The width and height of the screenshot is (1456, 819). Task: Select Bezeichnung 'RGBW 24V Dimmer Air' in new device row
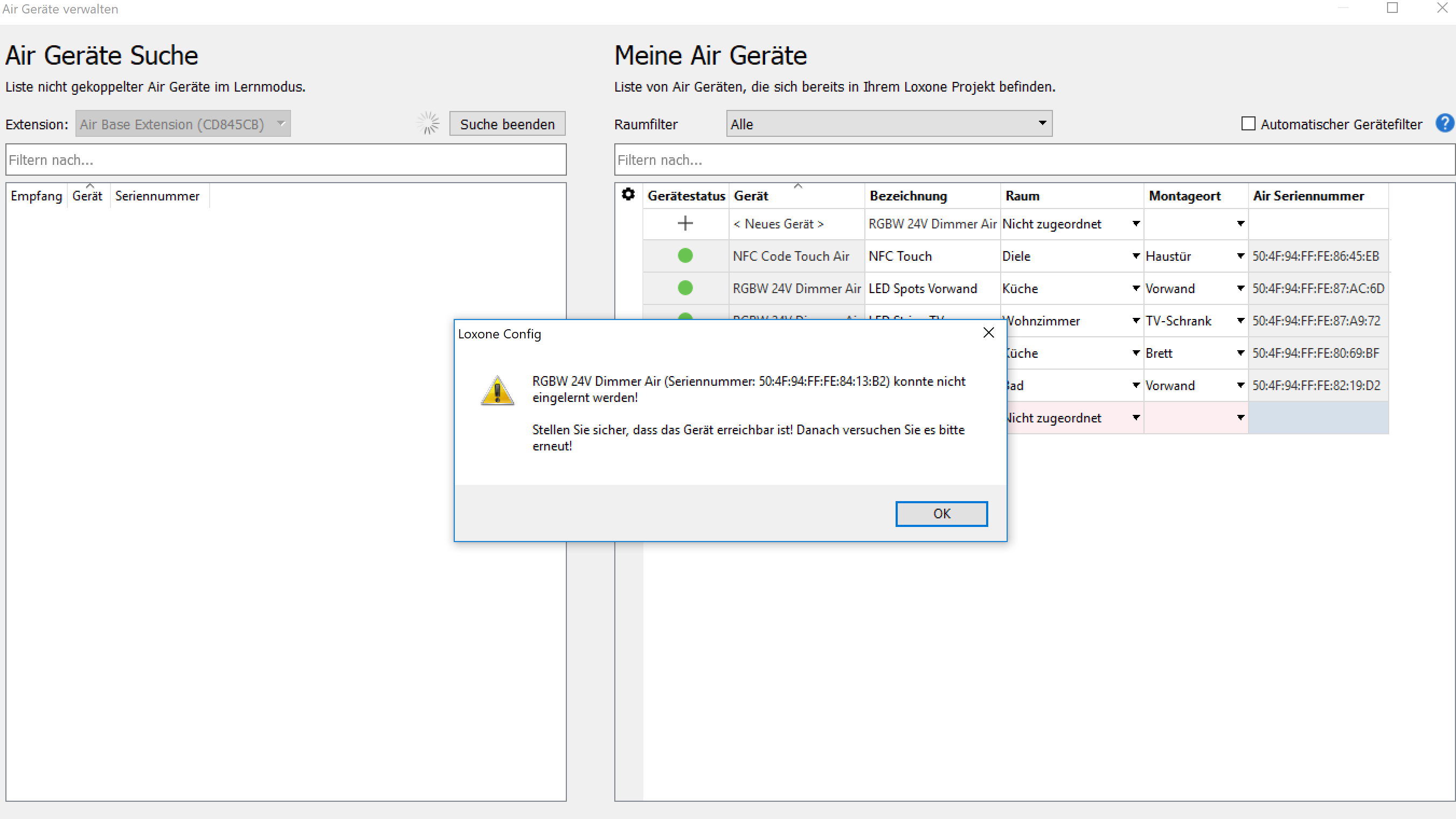coord(933,224)
